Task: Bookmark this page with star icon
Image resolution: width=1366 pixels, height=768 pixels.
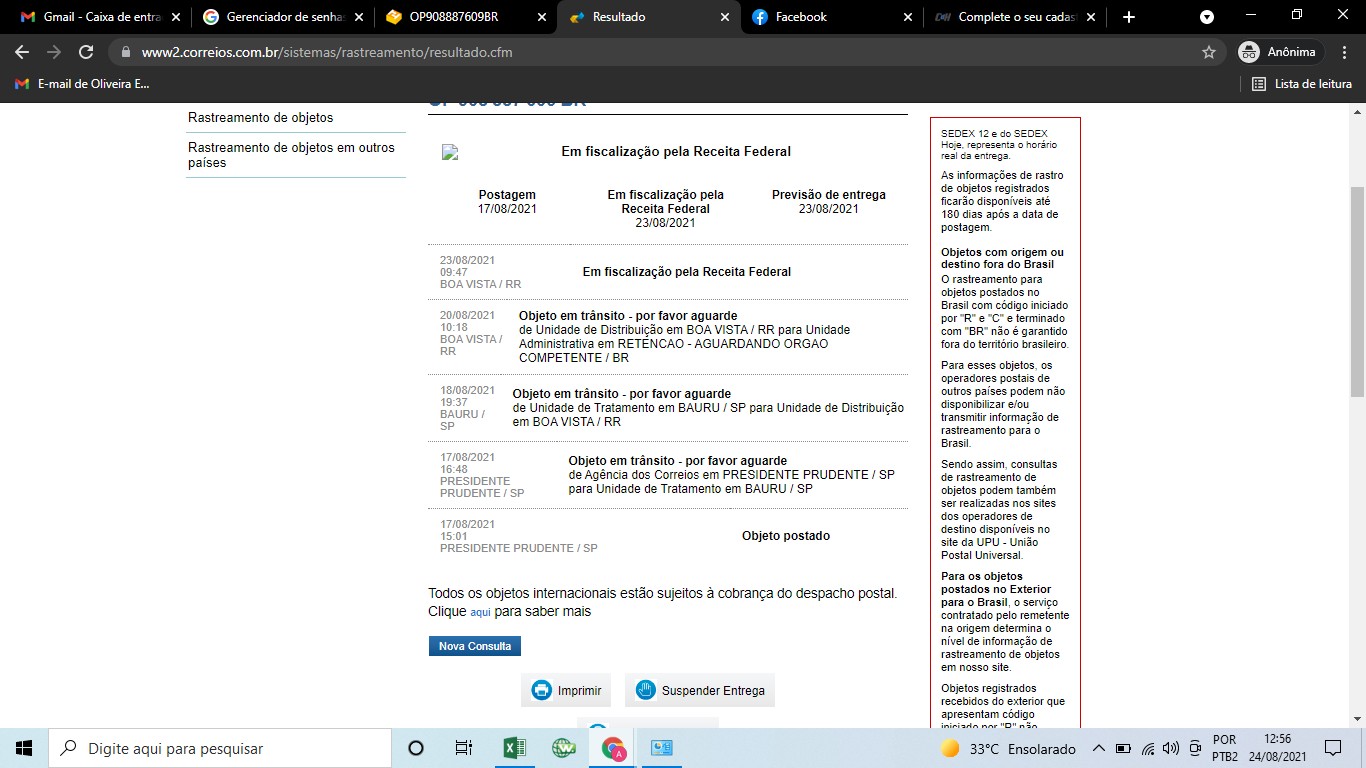Action: point(1209,52)
